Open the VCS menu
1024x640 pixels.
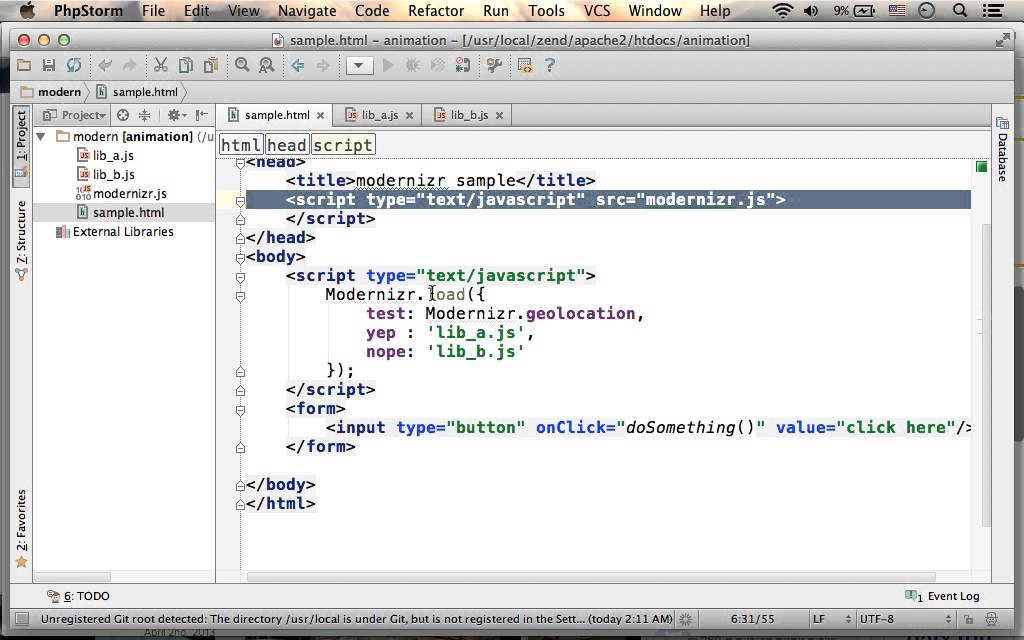tap(597, 10)
